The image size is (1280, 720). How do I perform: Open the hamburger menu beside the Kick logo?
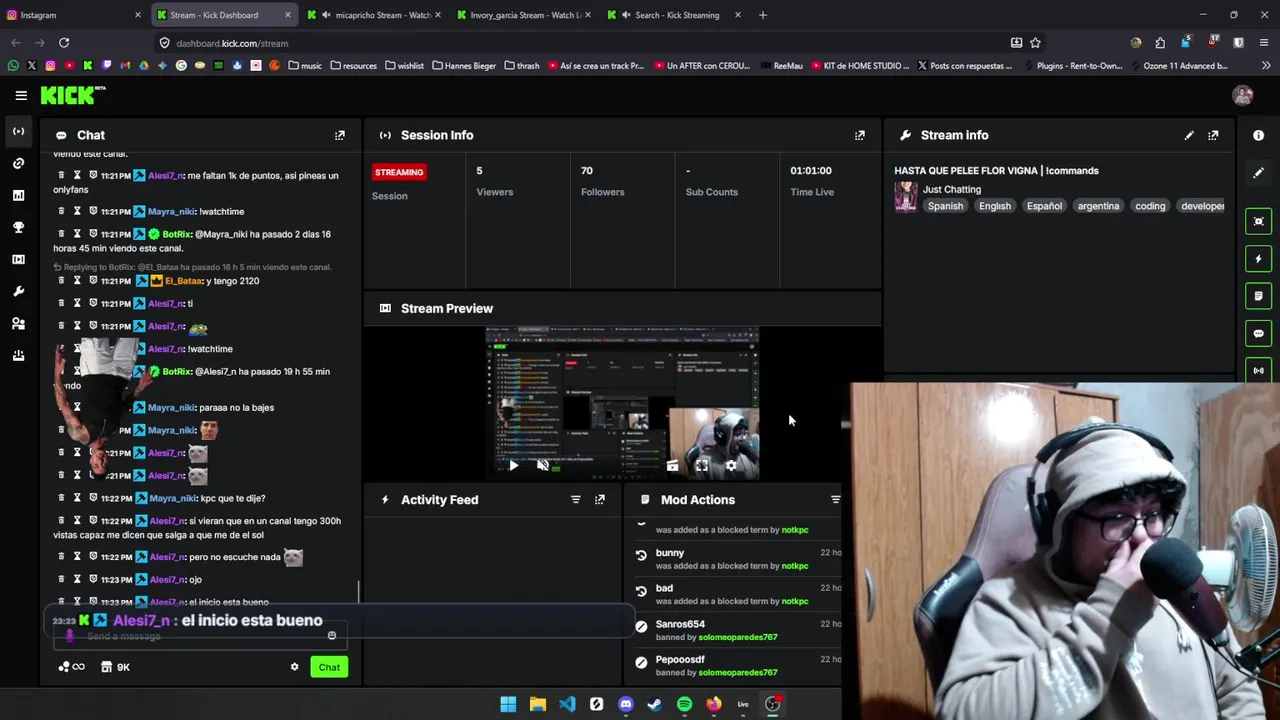[21, 95]
